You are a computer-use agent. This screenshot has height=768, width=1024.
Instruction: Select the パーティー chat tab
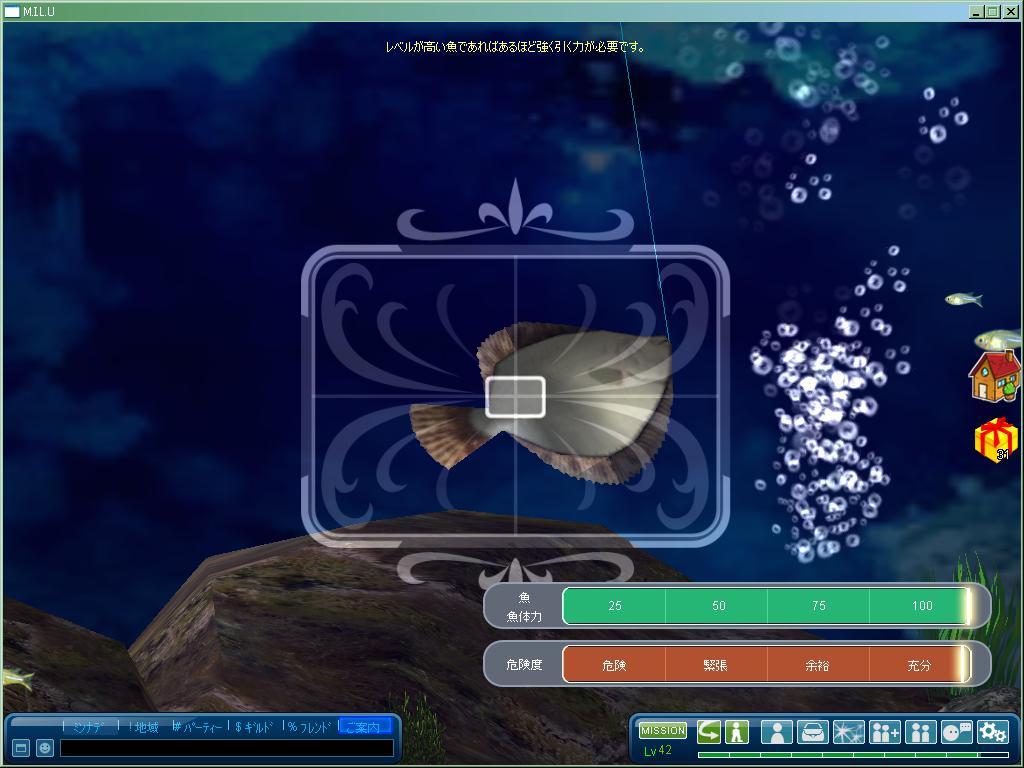click(x=198, y=727)
